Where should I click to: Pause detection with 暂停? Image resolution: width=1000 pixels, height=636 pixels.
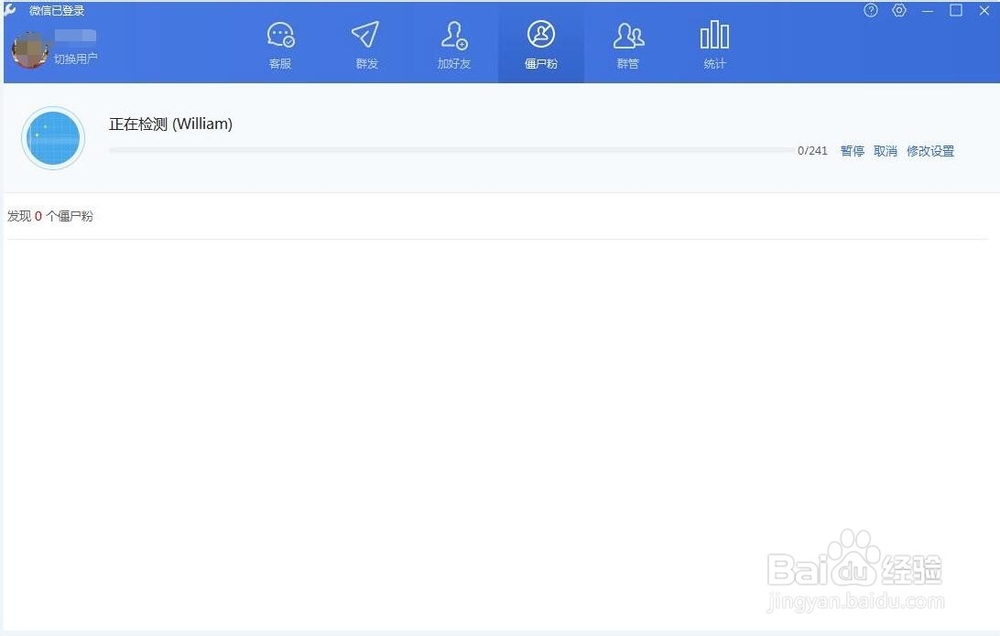point(852,151)
